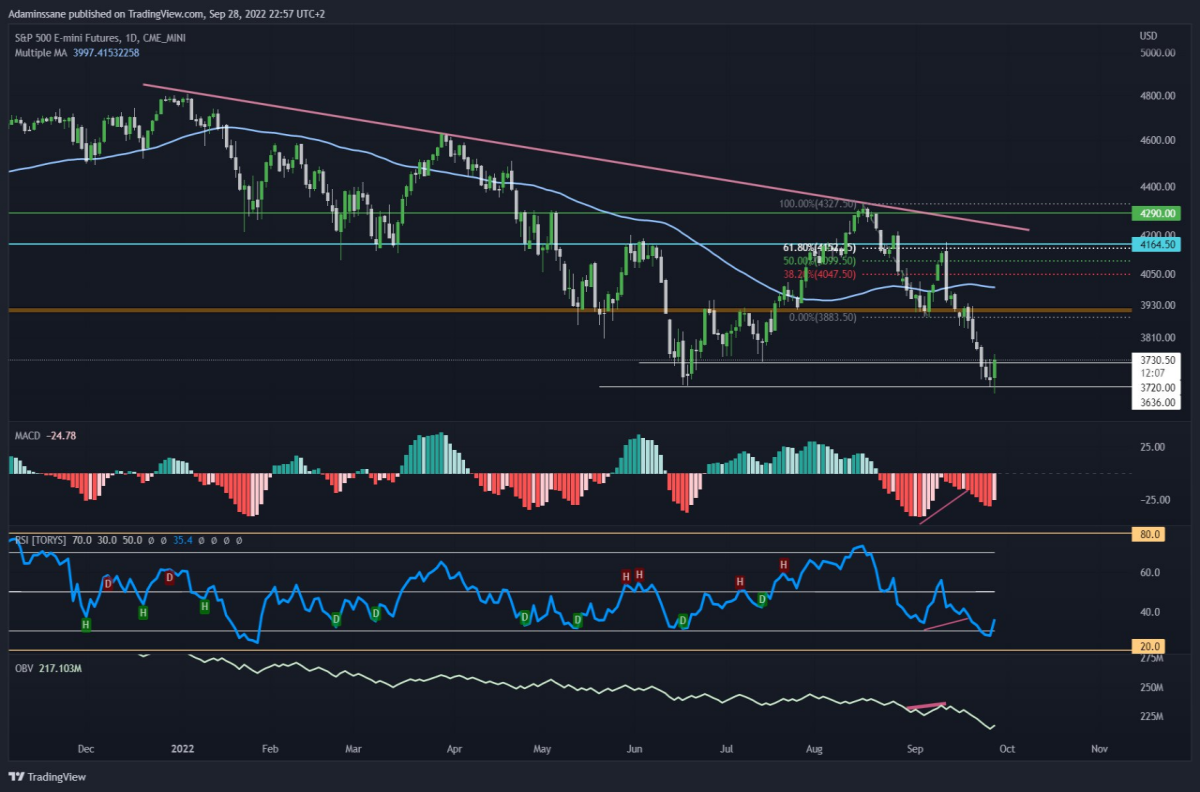Select the 0.00%(3883.50) Fibonacci label
Screen dimensions: 1200x792
822,317
